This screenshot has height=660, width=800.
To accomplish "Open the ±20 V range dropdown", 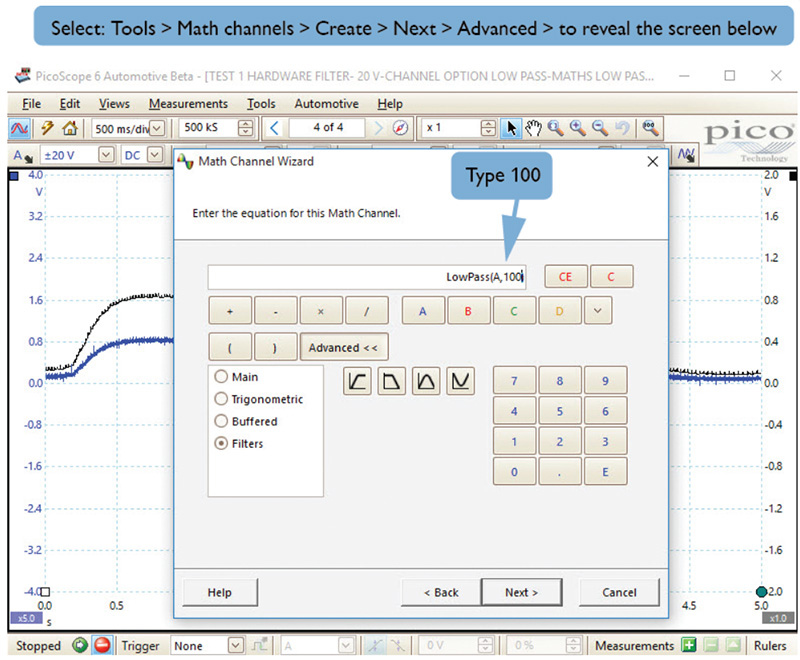I will pos(106,155).
